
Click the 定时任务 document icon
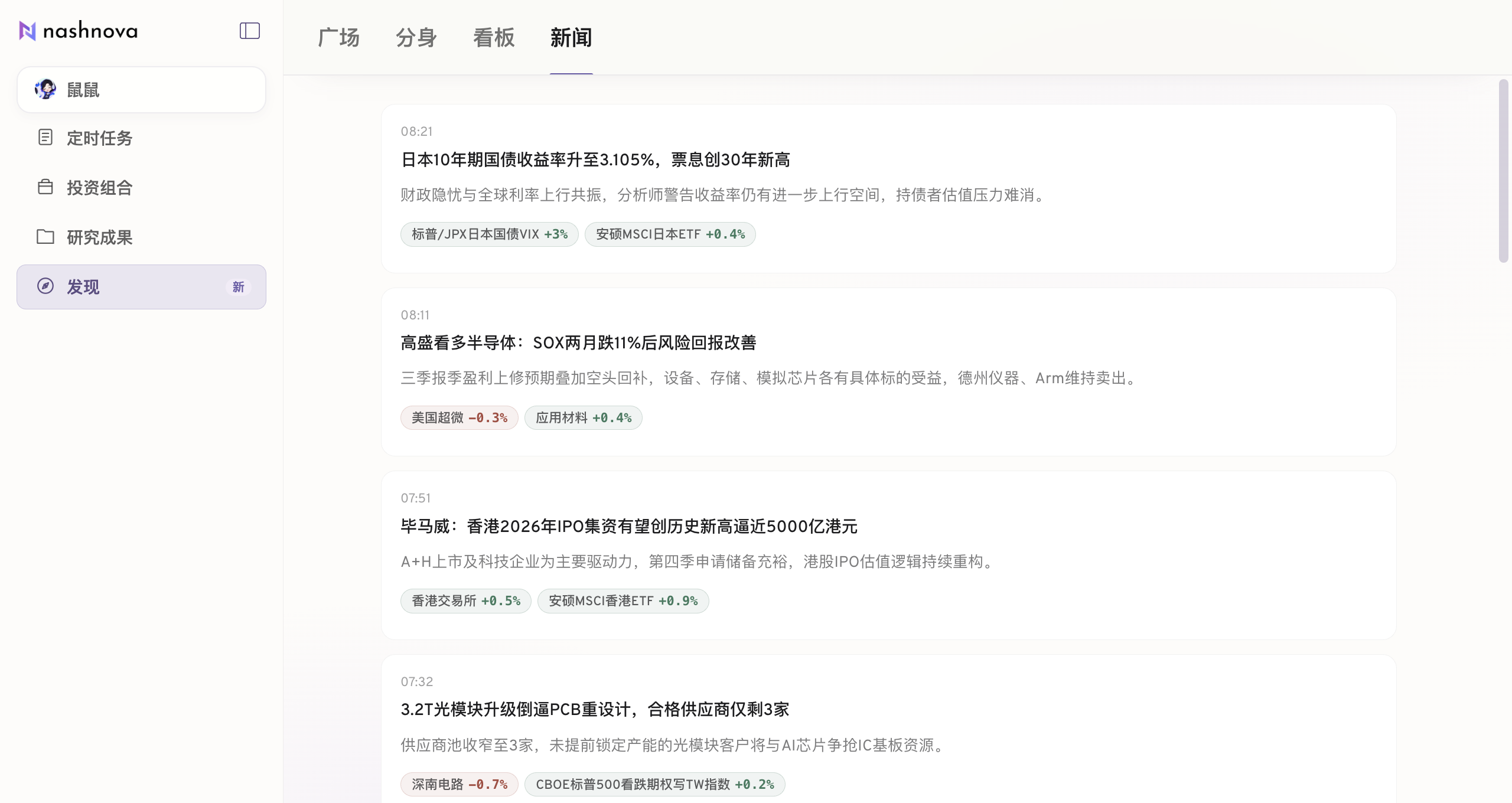click(x=45, y=138)
